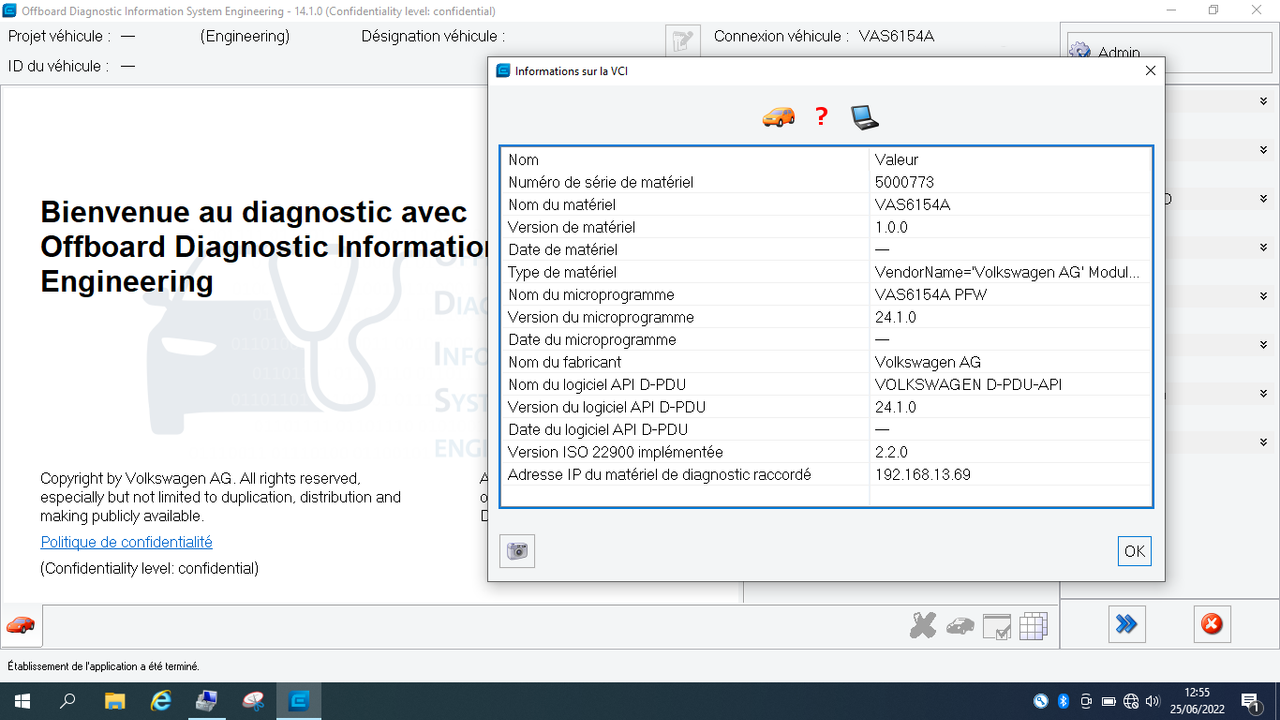Viewport: 1280px width, 720px height.
Task: Select the IP address 192.168.13.69
Action: 922,474
